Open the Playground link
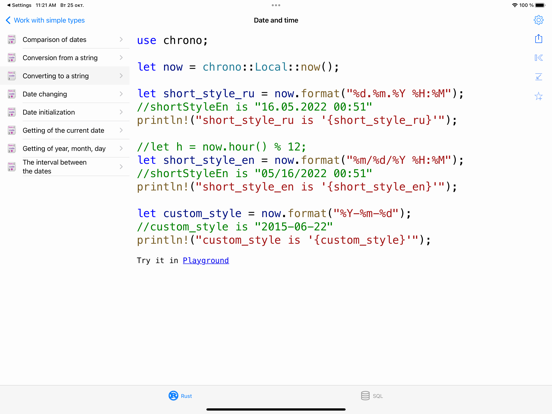Image resolution: width=552 pixels, height=414 pixels. pyautogui.click(x=206, y=261)
